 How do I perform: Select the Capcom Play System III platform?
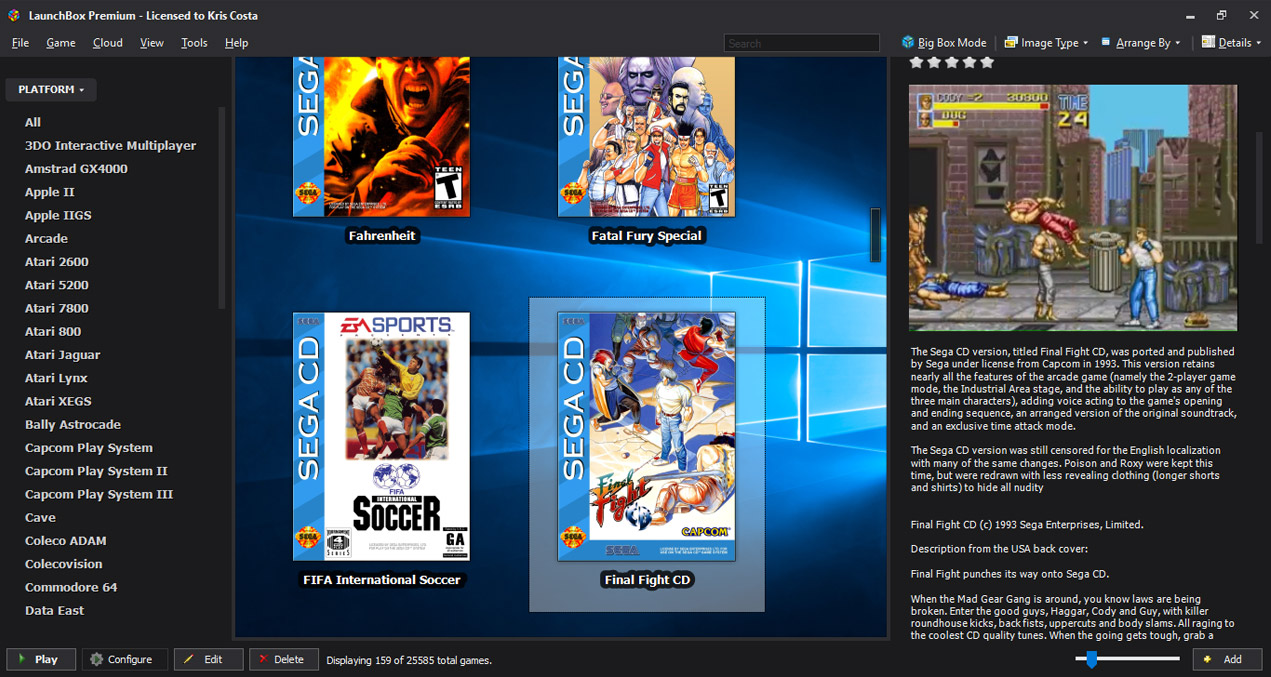pos(99,494)
